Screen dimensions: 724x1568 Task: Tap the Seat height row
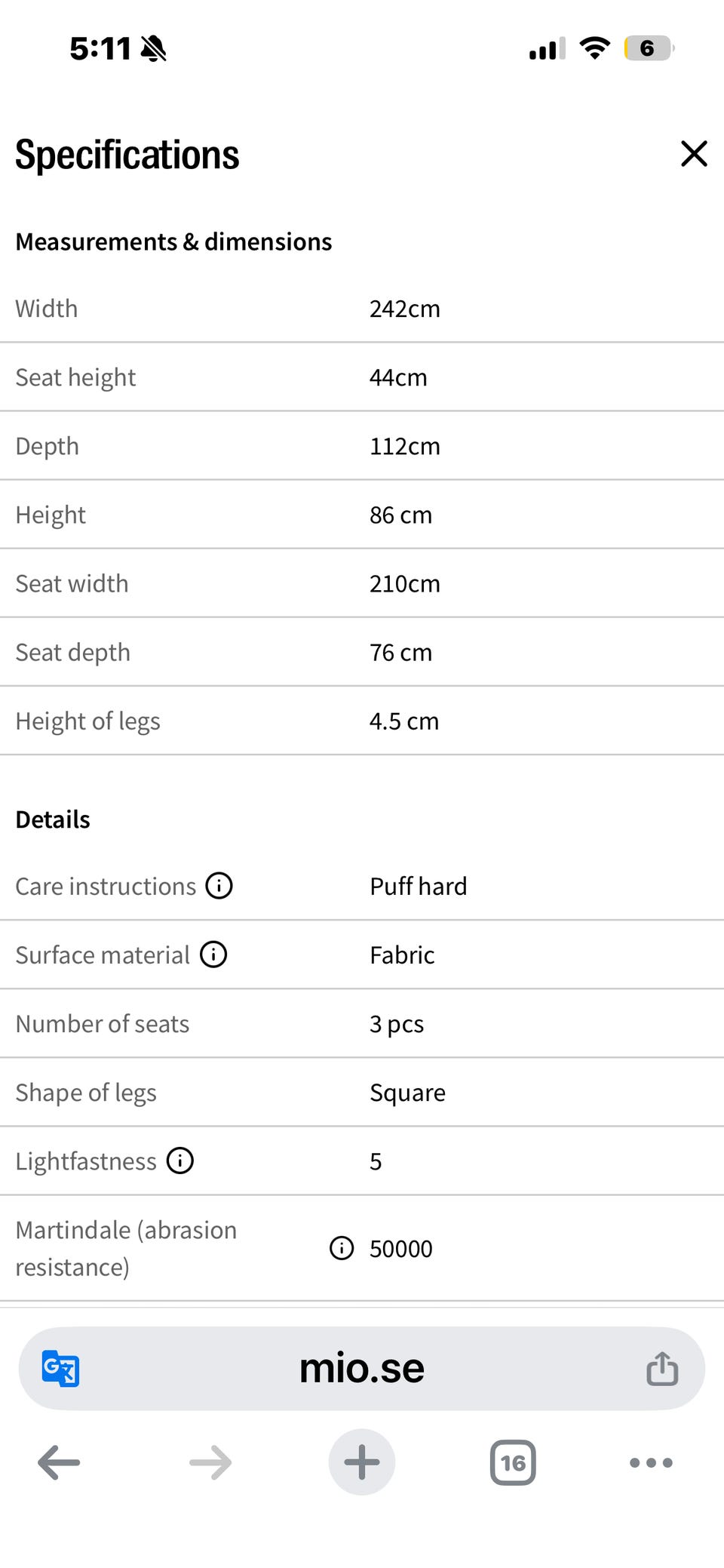coord(362,377)
